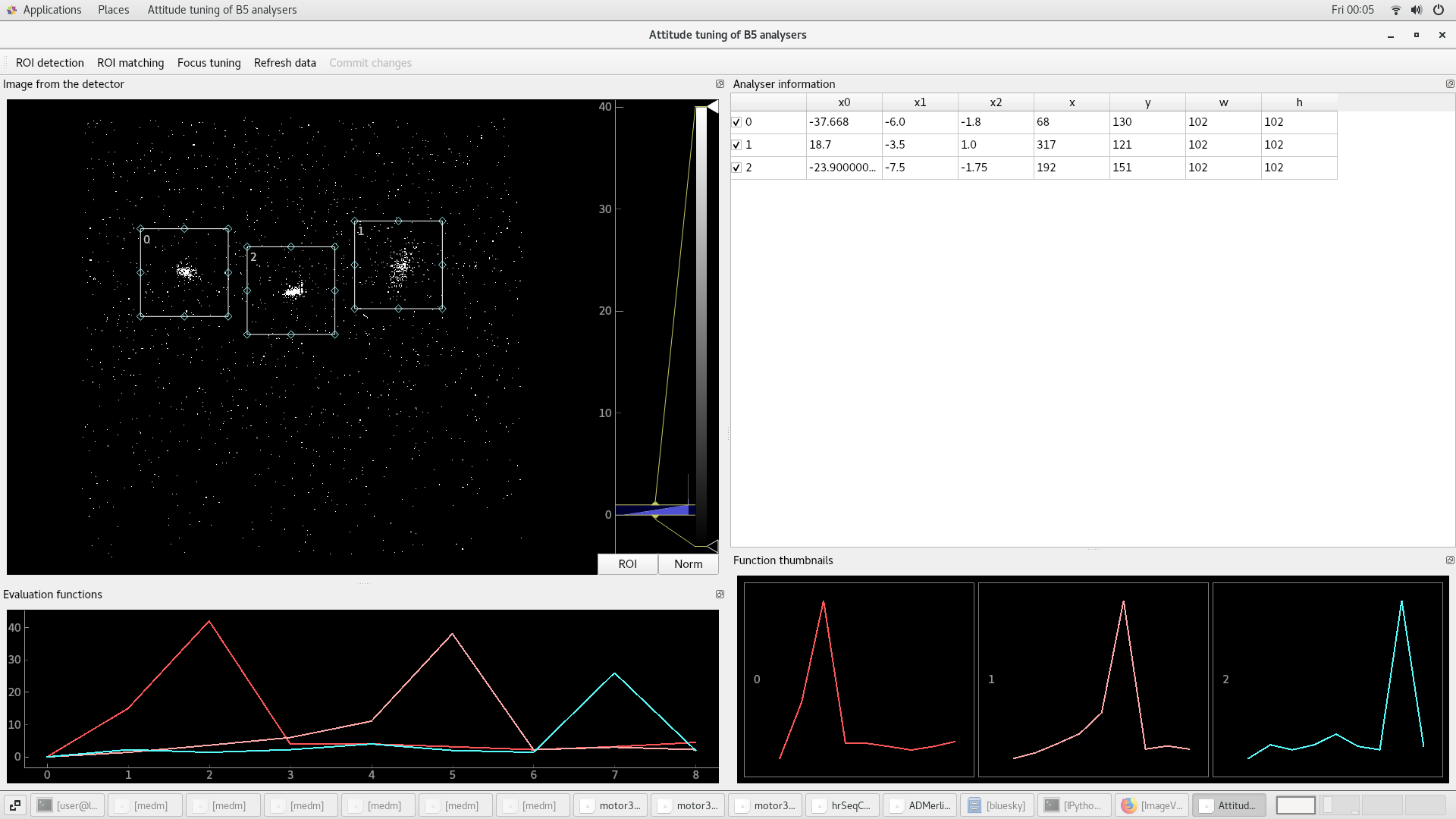Click the volume icon in system tray
The image size is (1456, 819).
1416,10
